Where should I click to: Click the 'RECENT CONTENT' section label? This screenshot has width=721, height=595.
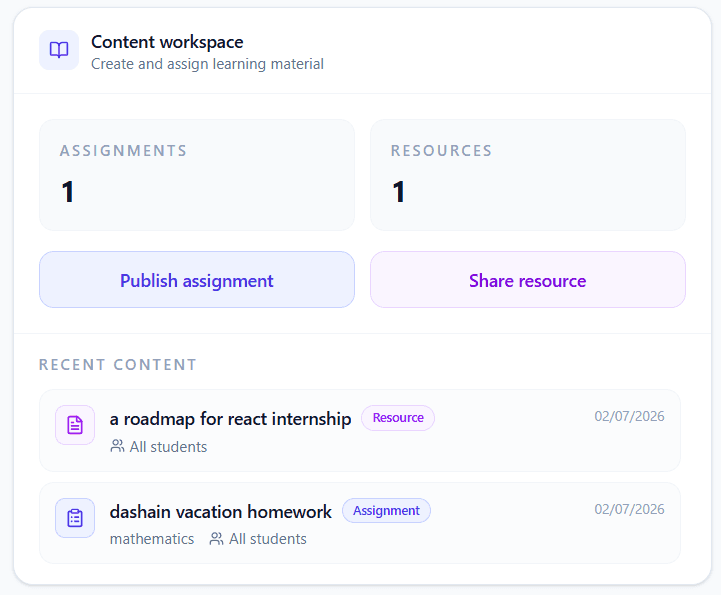pos(118,365)
